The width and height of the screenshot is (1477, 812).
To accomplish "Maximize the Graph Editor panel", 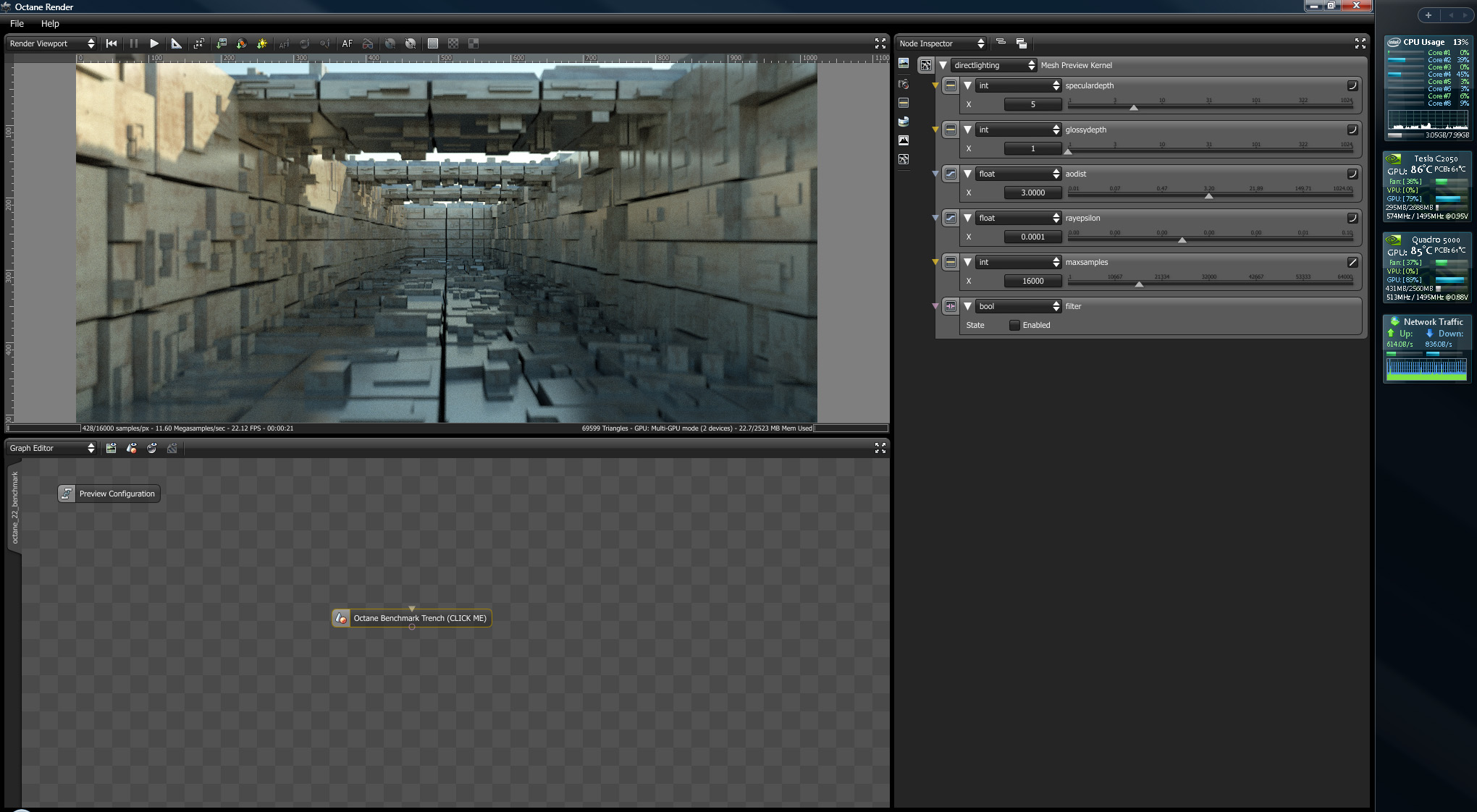I will (x=880, y=448).
